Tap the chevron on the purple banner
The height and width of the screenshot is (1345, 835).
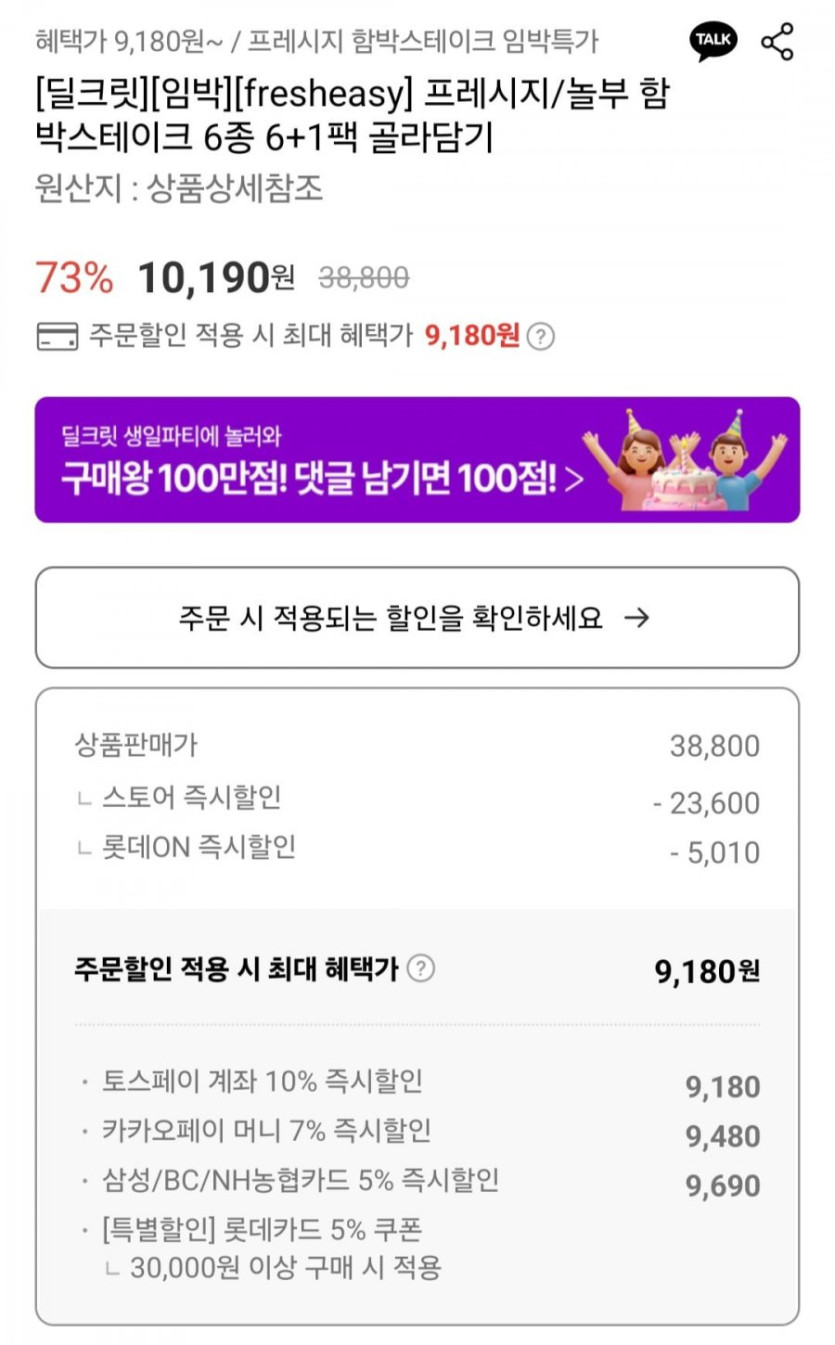pyautogui.click(x=574, y=480)
